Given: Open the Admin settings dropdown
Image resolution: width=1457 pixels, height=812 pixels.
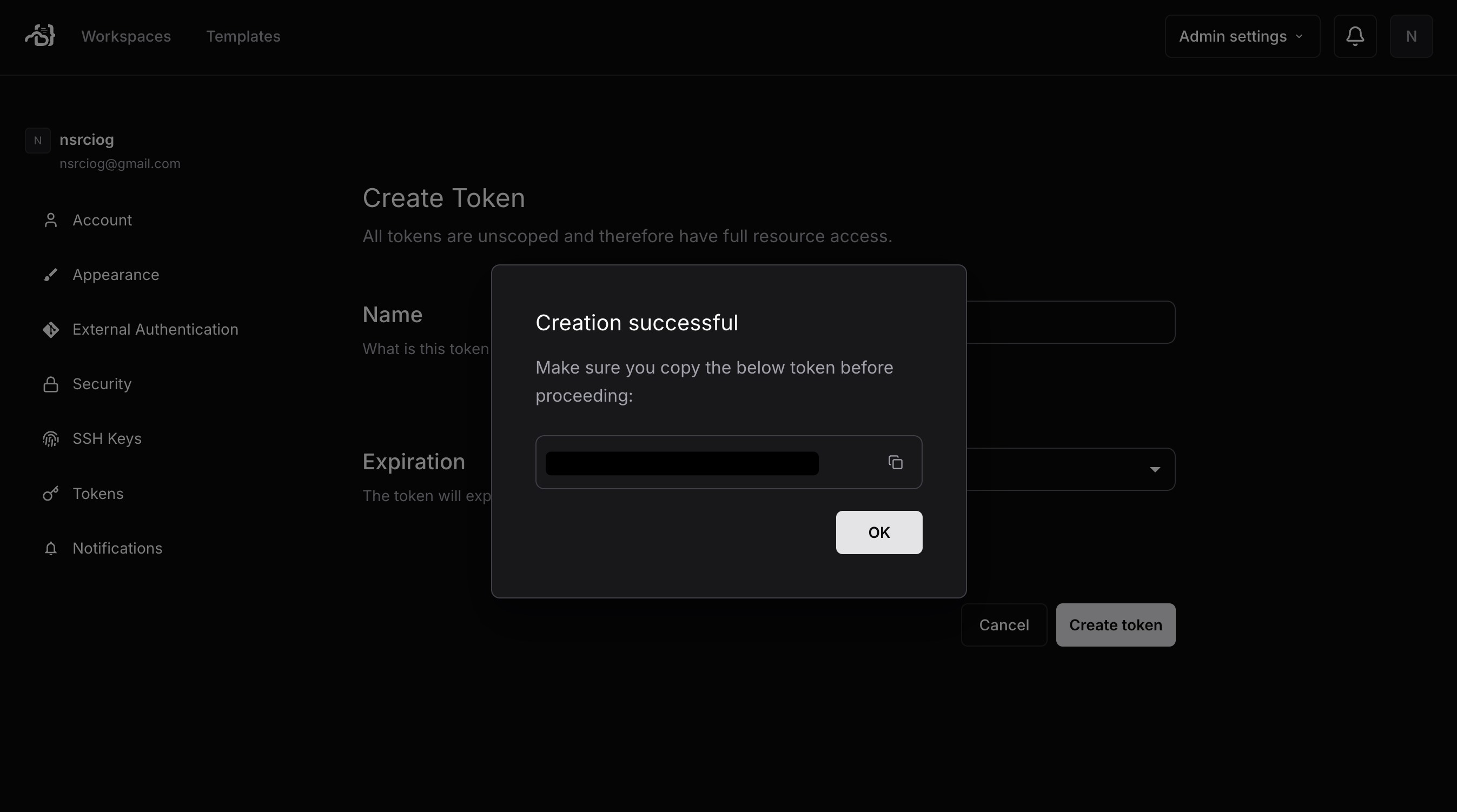Looking at the screenshot, I should (x=1242, y=36).
